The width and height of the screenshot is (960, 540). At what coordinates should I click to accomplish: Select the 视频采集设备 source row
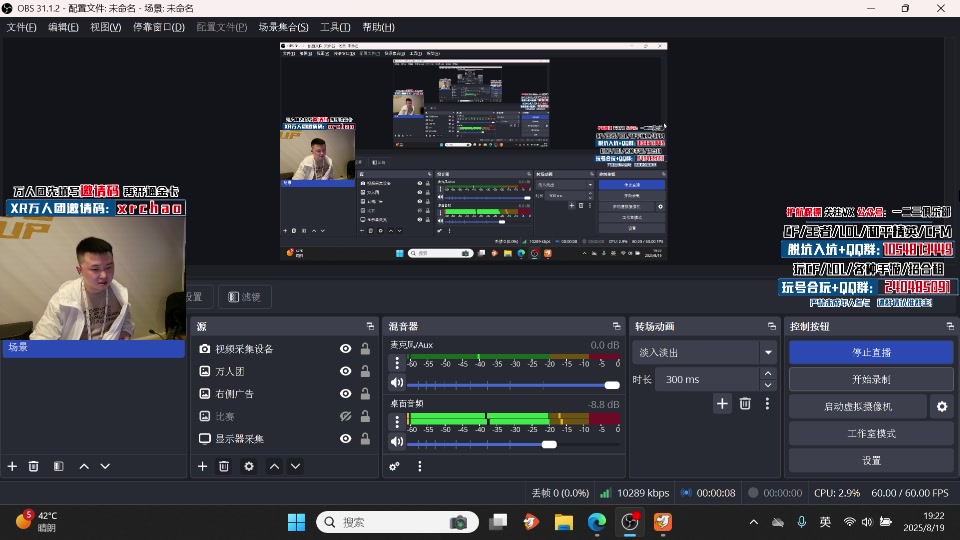pos(284,348)
